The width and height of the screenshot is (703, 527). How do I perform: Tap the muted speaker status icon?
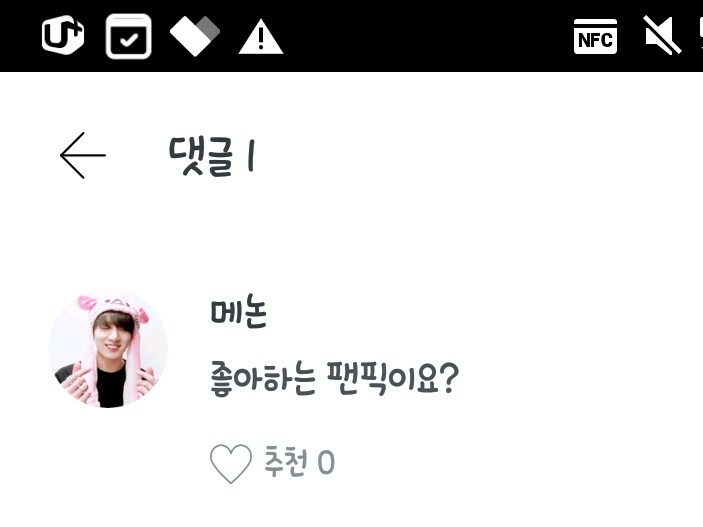click(x=663, y=35)
